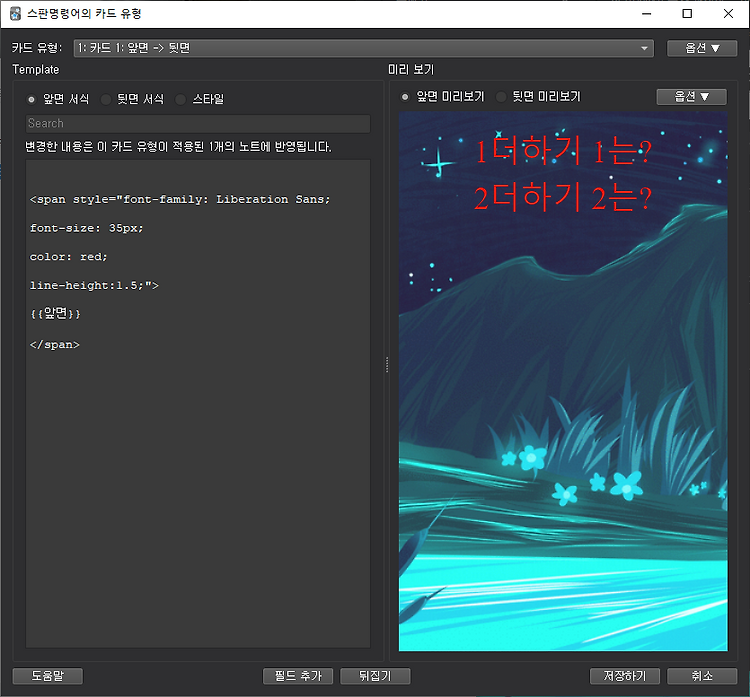Click the 저장하기 button
This screenshot has height=697, width=750.
625,675
